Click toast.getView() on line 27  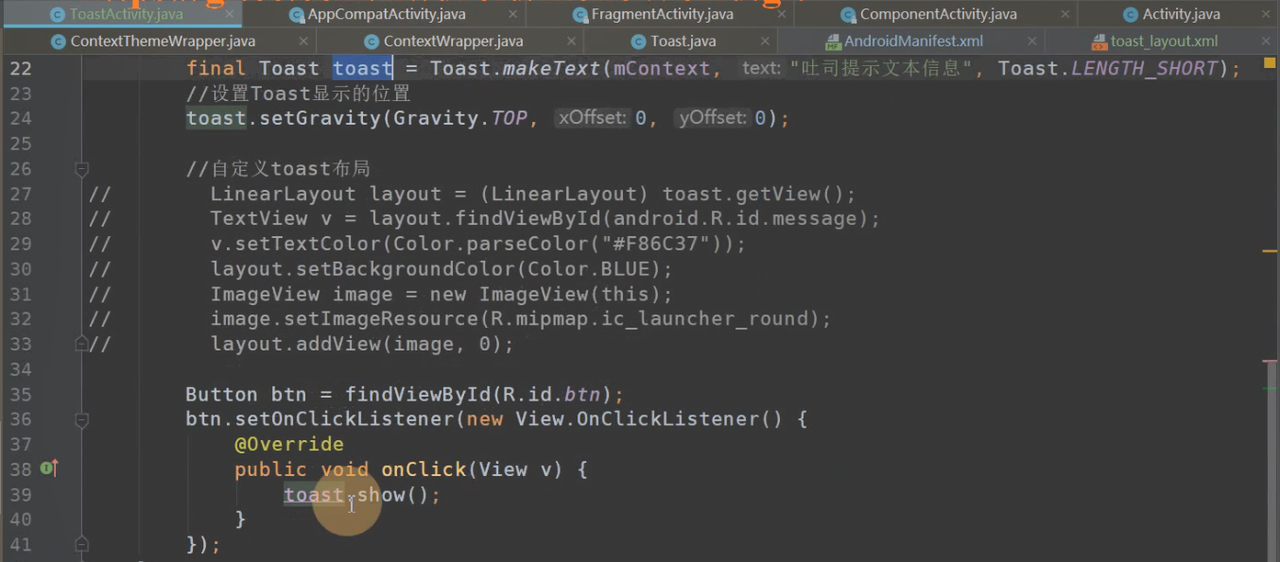754,194
